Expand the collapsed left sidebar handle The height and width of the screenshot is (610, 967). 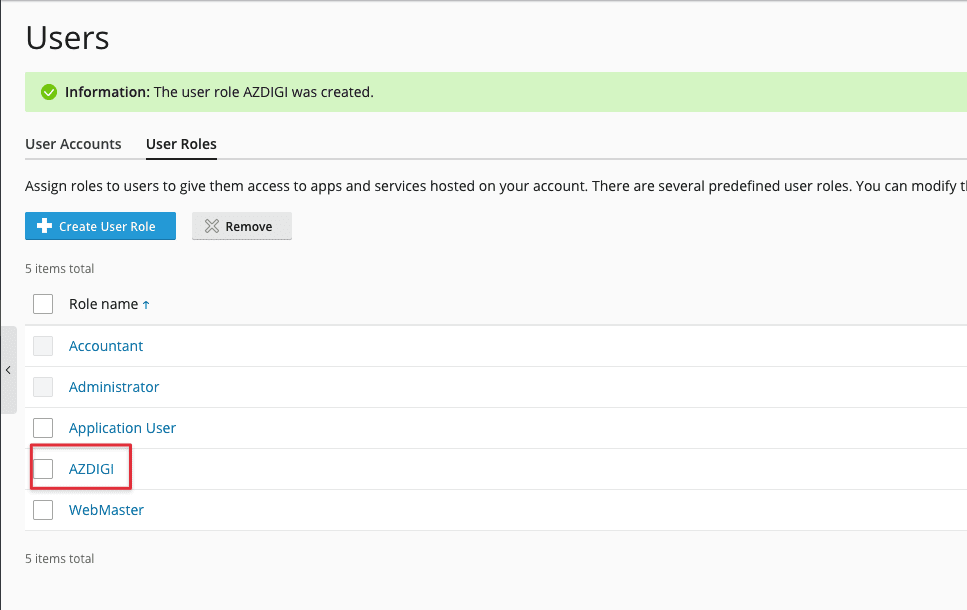tap(8, 370)
